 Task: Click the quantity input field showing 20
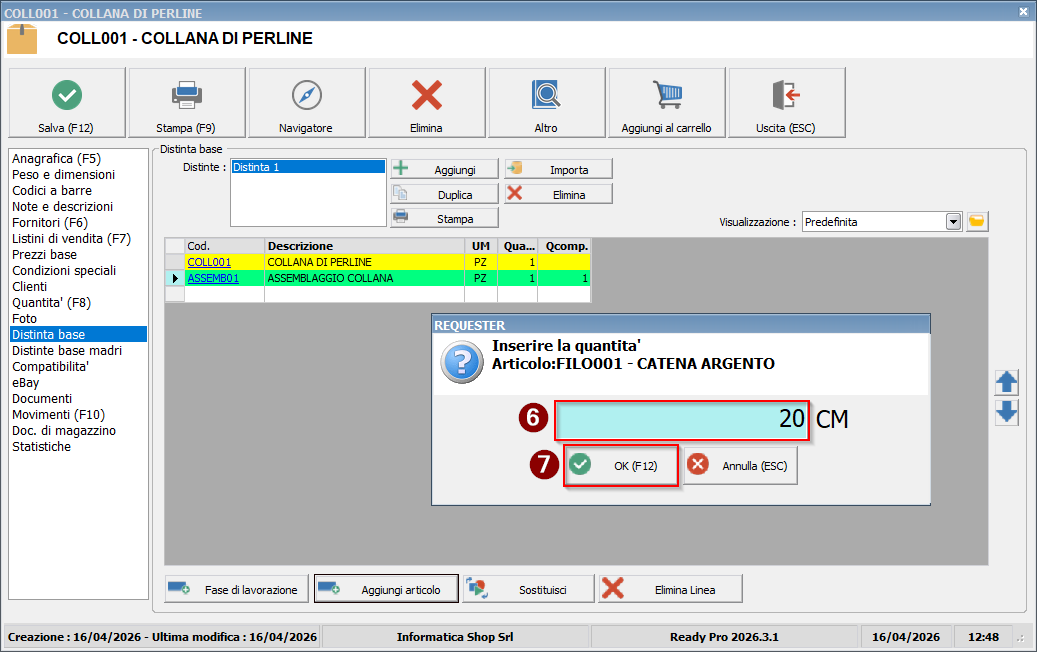coord(681,420)
